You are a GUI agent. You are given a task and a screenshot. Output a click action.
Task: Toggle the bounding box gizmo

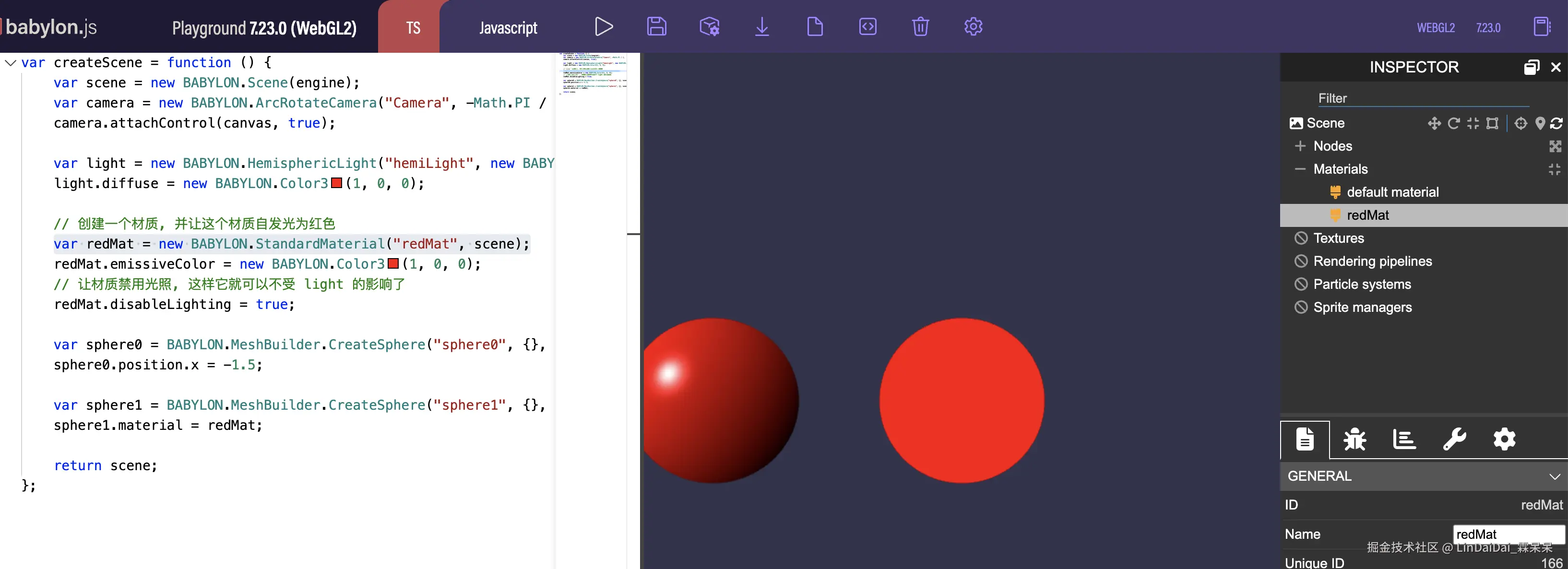(1492, 123)
